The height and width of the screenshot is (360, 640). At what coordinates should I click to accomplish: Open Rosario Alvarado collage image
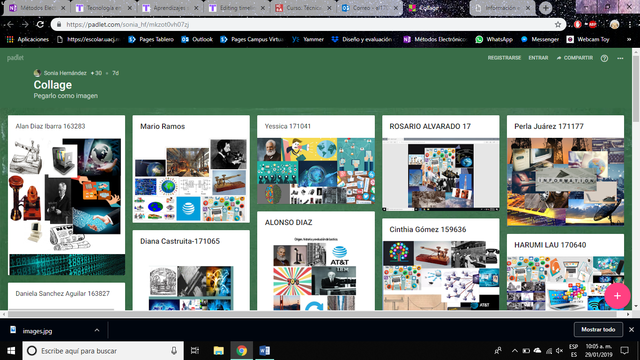(x=441, y=175)
